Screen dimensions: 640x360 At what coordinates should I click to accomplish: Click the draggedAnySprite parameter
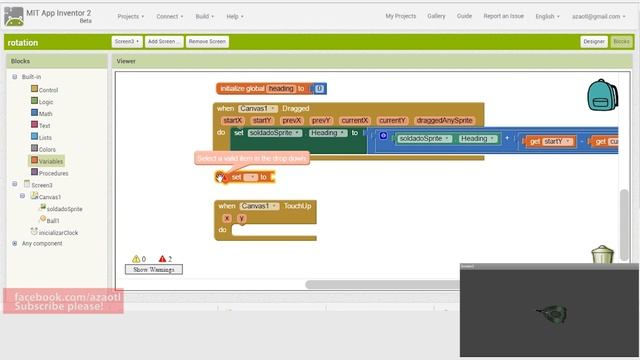(444, 120)
